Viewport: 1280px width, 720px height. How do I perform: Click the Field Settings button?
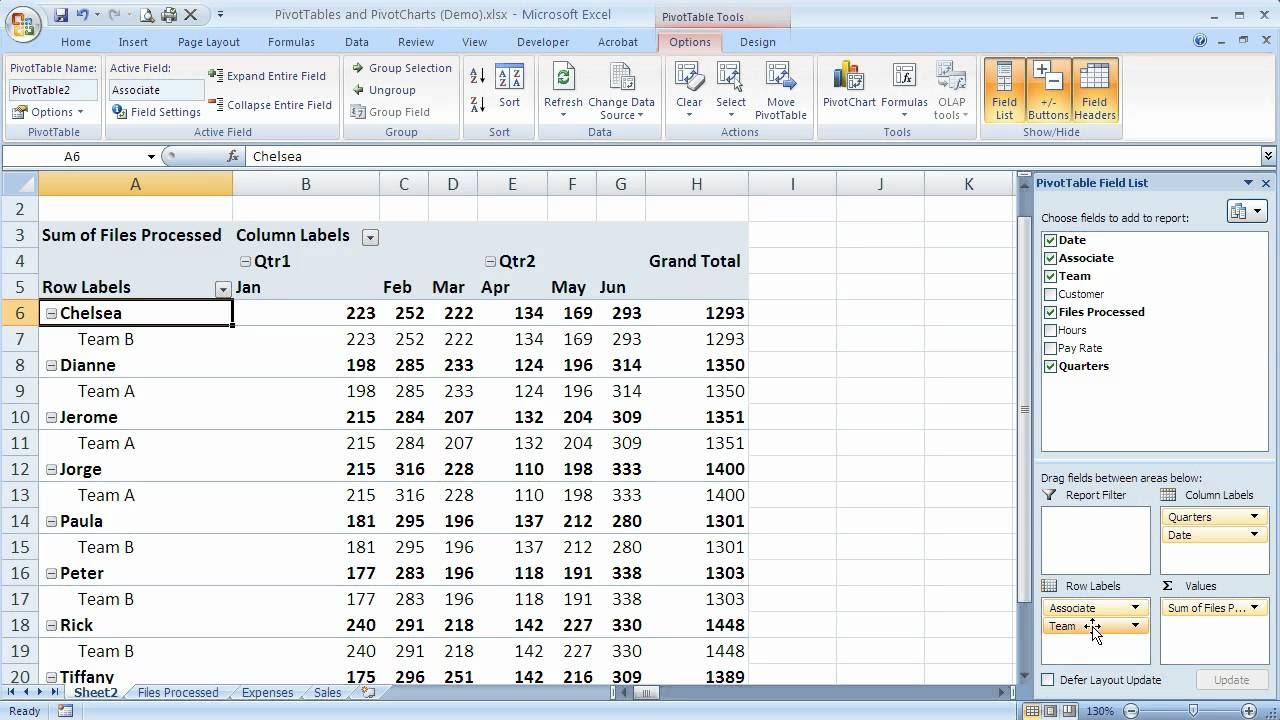tap(156, 112)
